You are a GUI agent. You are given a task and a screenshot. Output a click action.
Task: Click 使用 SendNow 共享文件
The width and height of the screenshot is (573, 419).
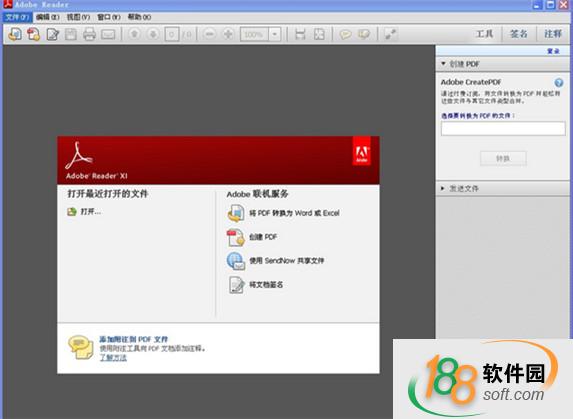pos(287,260)
